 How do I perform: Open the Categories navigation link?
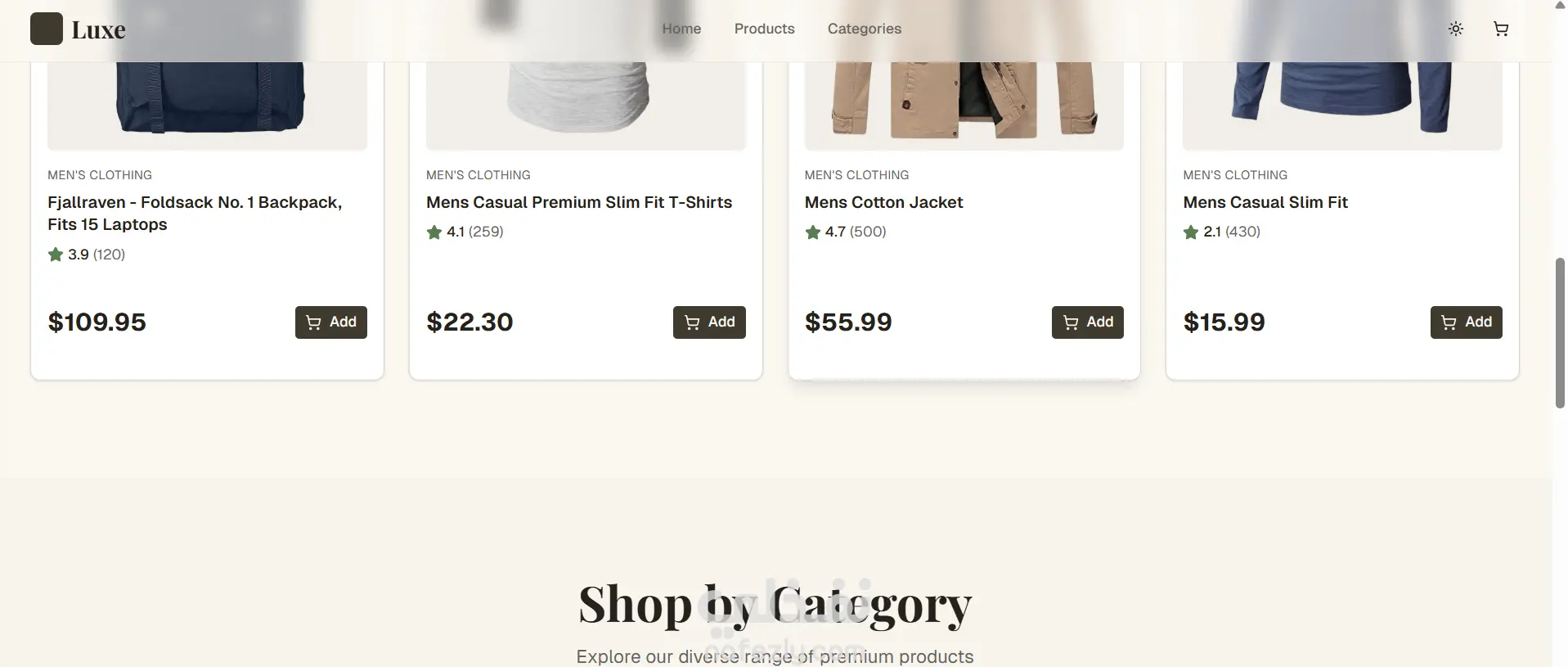(x=864, y=29)
